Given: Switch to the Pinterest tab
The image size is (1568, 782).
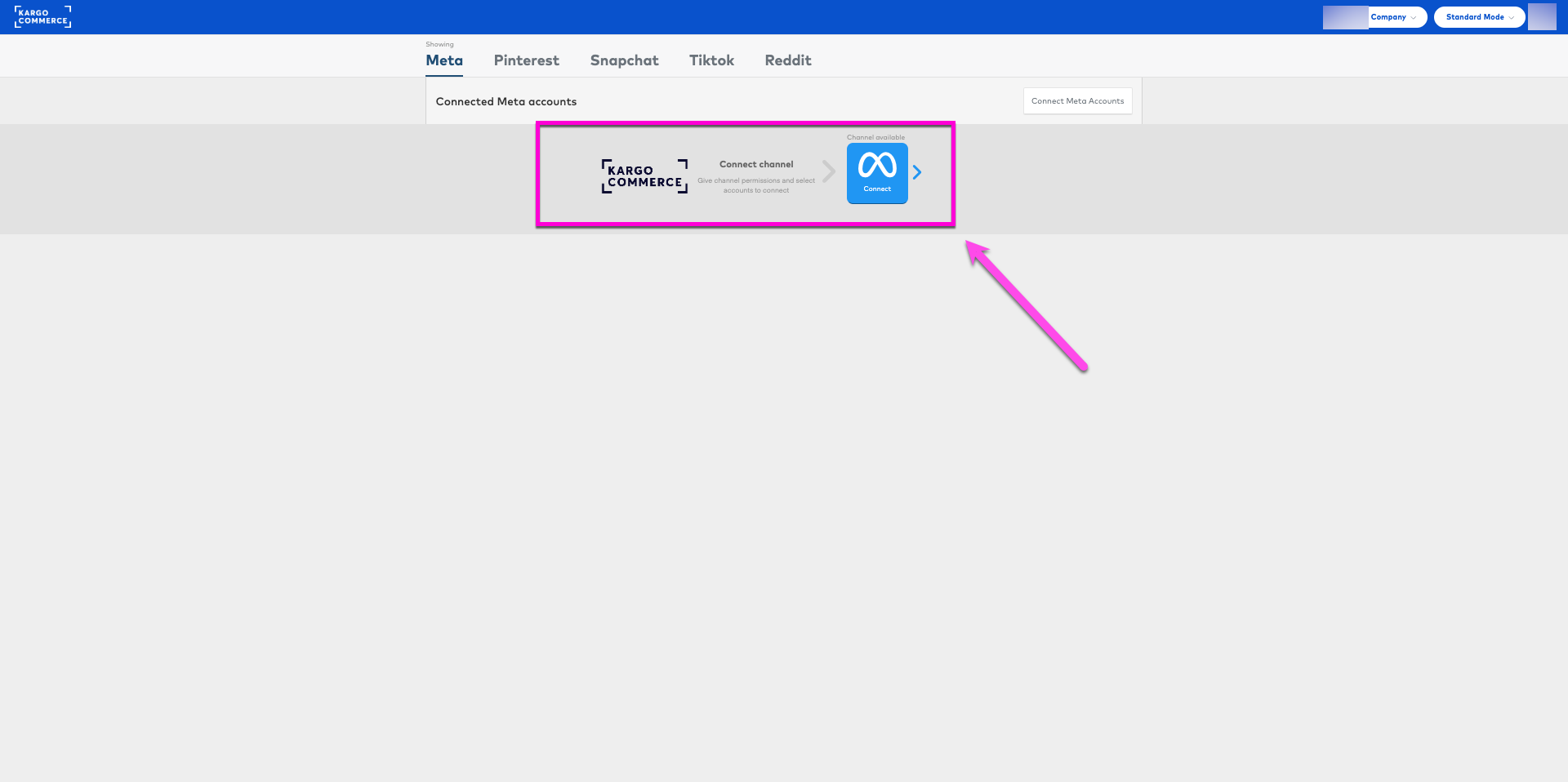Looking at the screenshot, I should click(x=526, y=60).
